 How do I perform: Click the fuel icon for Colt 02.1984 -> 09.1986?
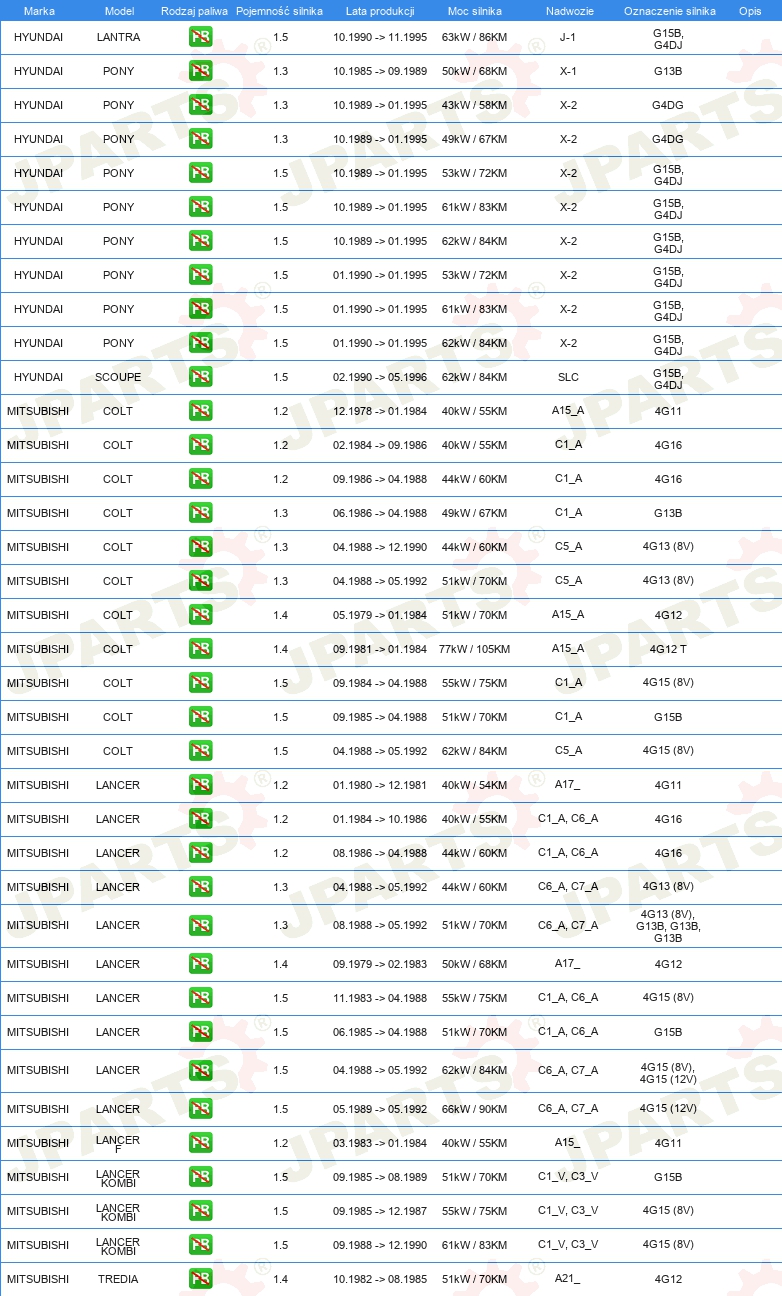click(200, 446)
